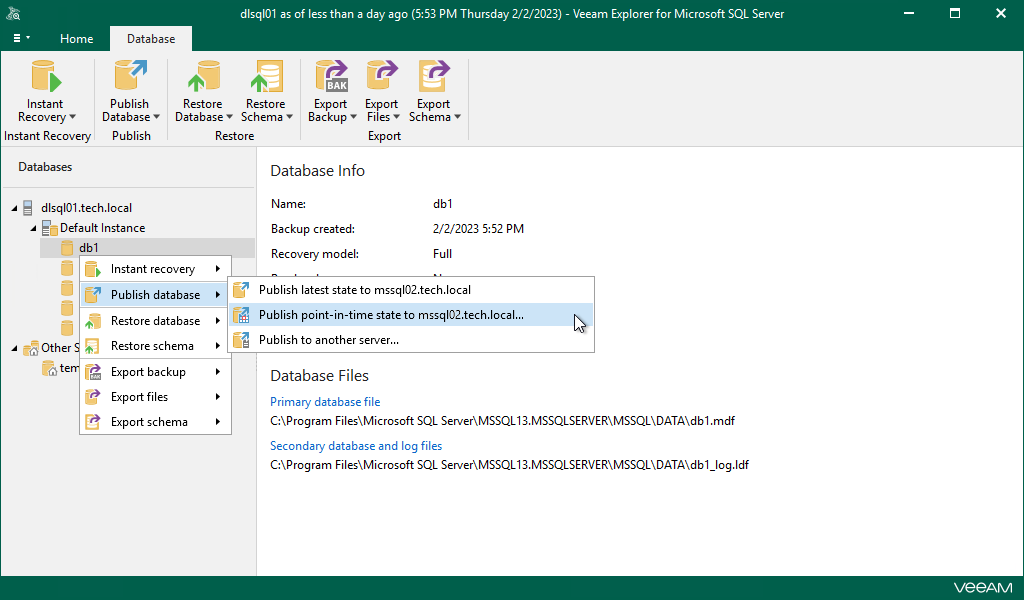
Task: Click the db1.mdf file path text
Action: (x=502, y=421)
